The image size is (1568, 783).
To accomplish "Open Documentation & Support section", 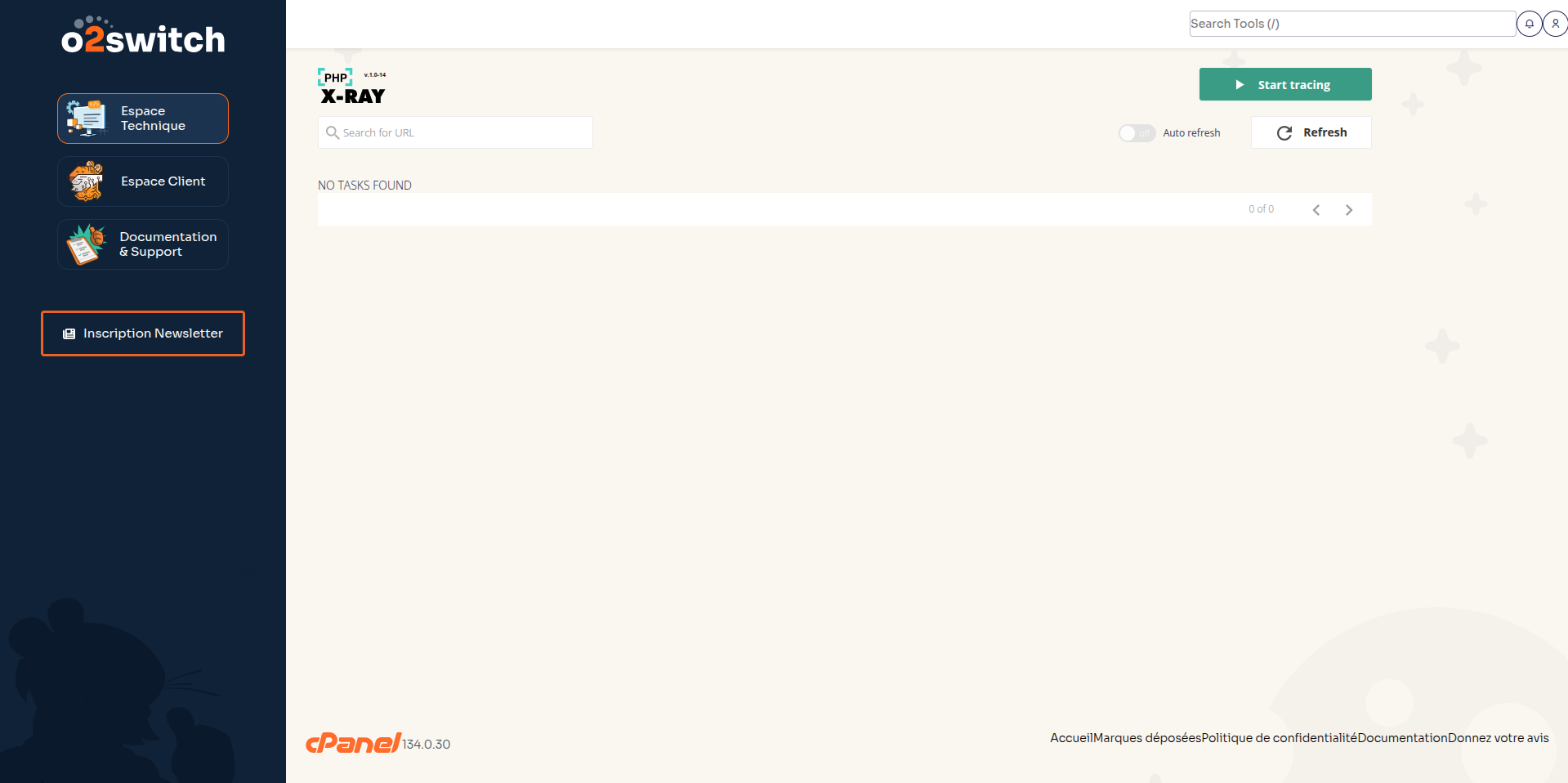I will click(143, 244).
